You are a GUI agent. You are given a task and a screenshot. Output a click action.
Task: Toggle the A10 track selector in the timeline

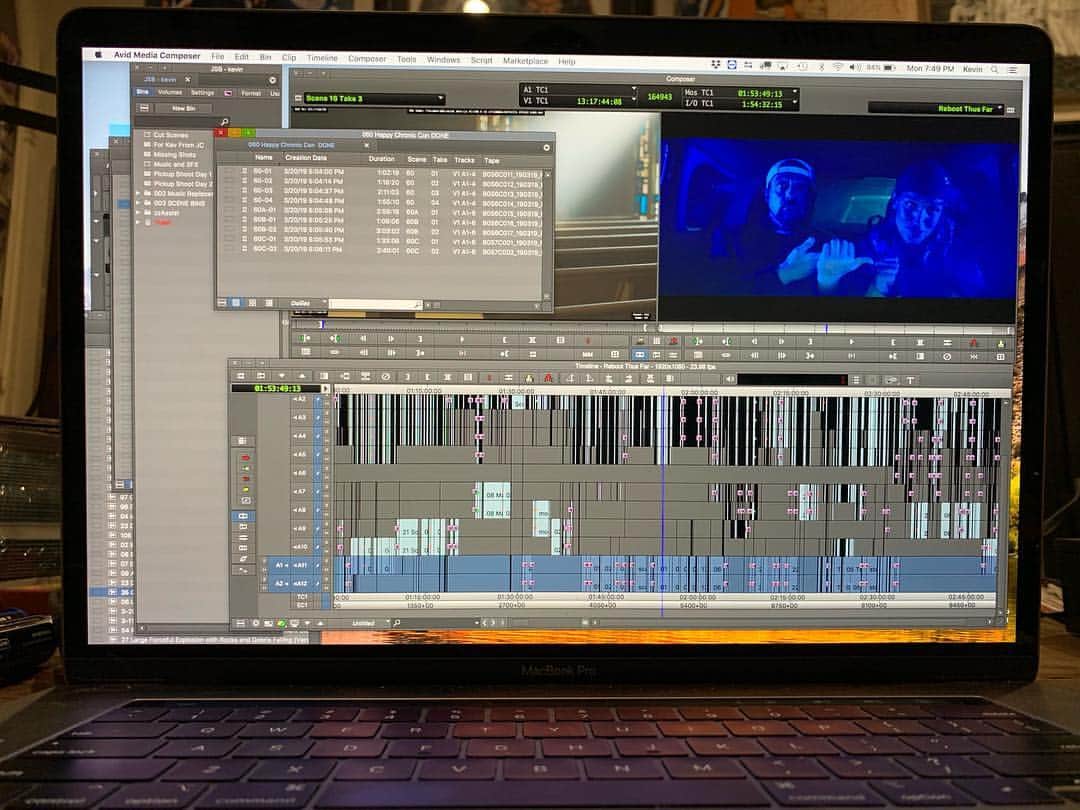pyautogui.click(x=300, y=547)
